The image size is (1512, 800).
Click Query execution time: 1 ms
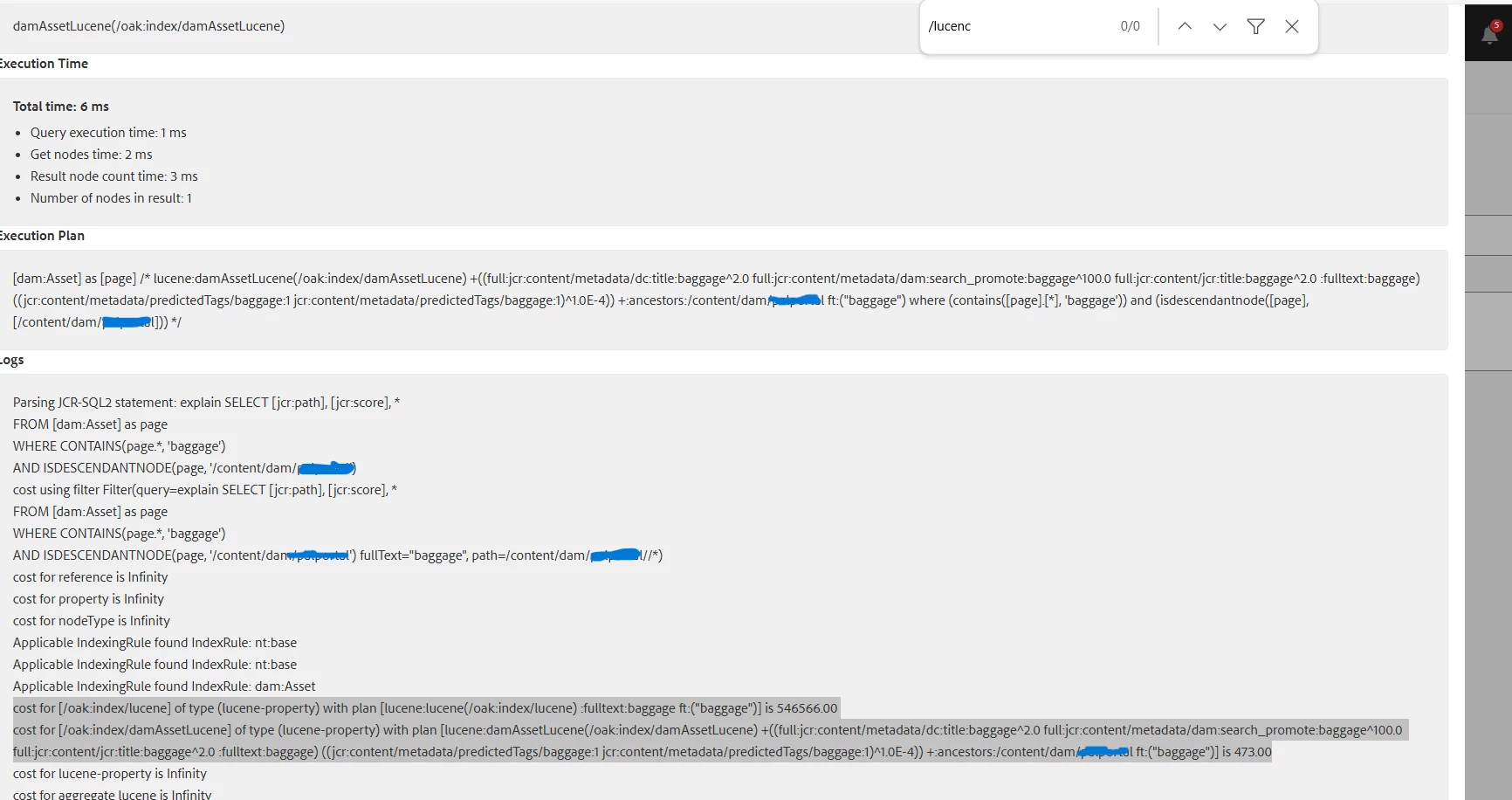[108, 133]
